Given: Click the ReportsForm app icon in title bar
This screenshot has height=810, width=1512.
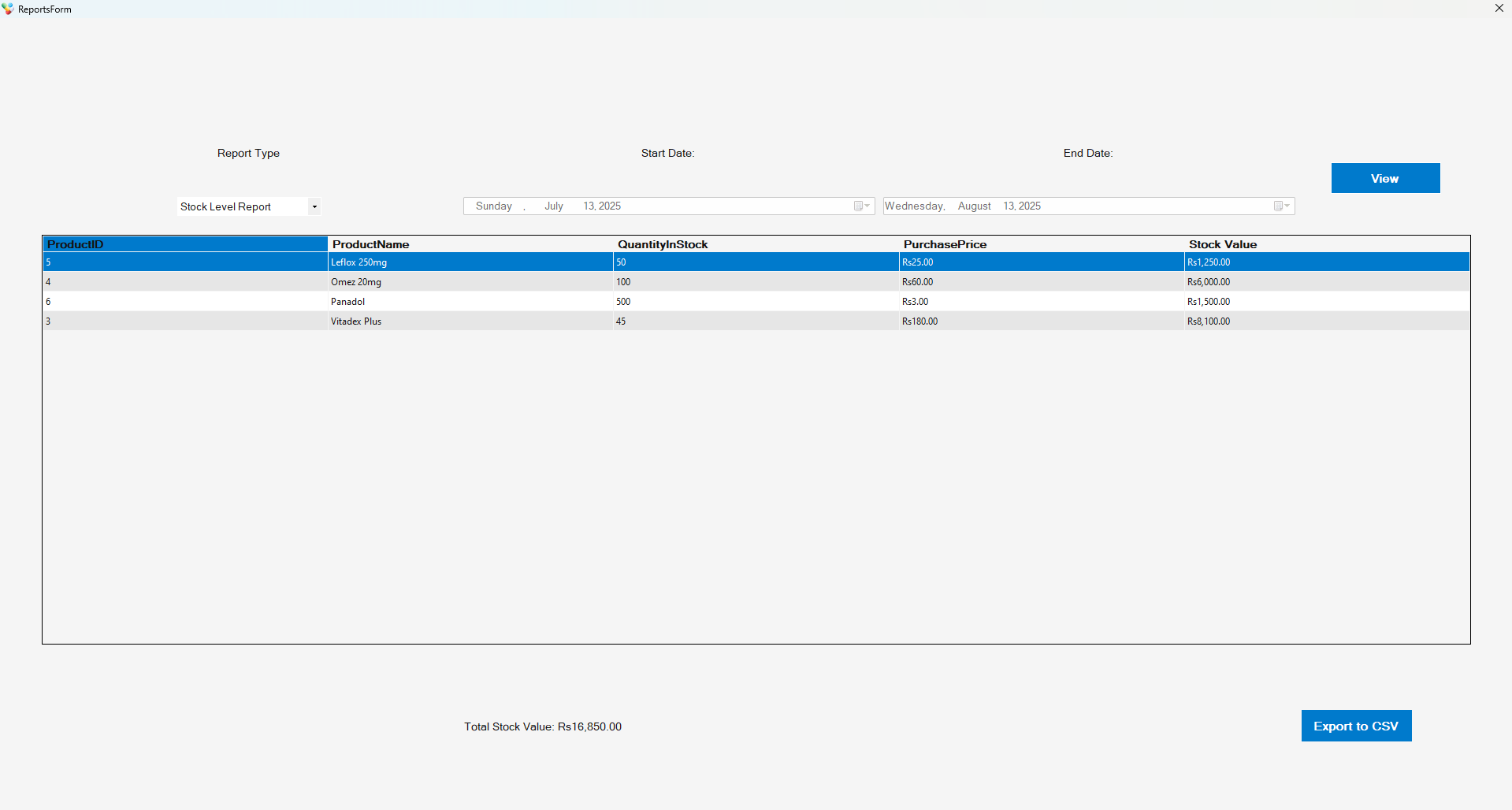Looking at the screenshot, I should coord(8,9).
